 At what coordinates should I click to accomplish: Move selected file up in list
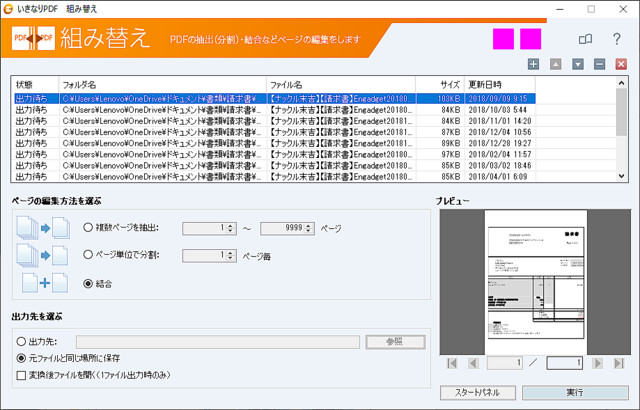556,64
